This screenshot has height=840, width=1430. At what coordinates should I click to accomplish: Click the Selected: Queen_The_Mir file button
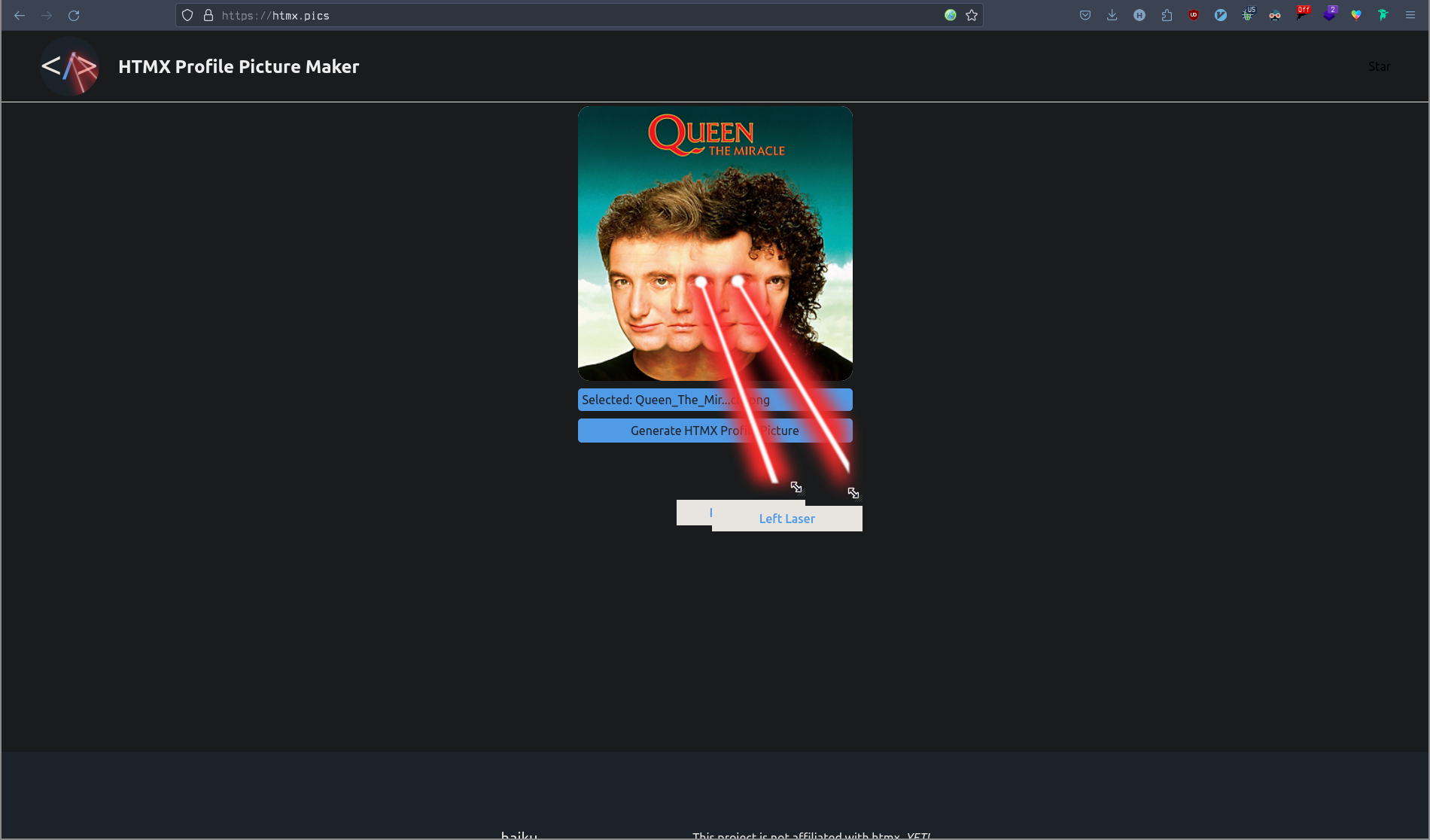pos(715,400)
